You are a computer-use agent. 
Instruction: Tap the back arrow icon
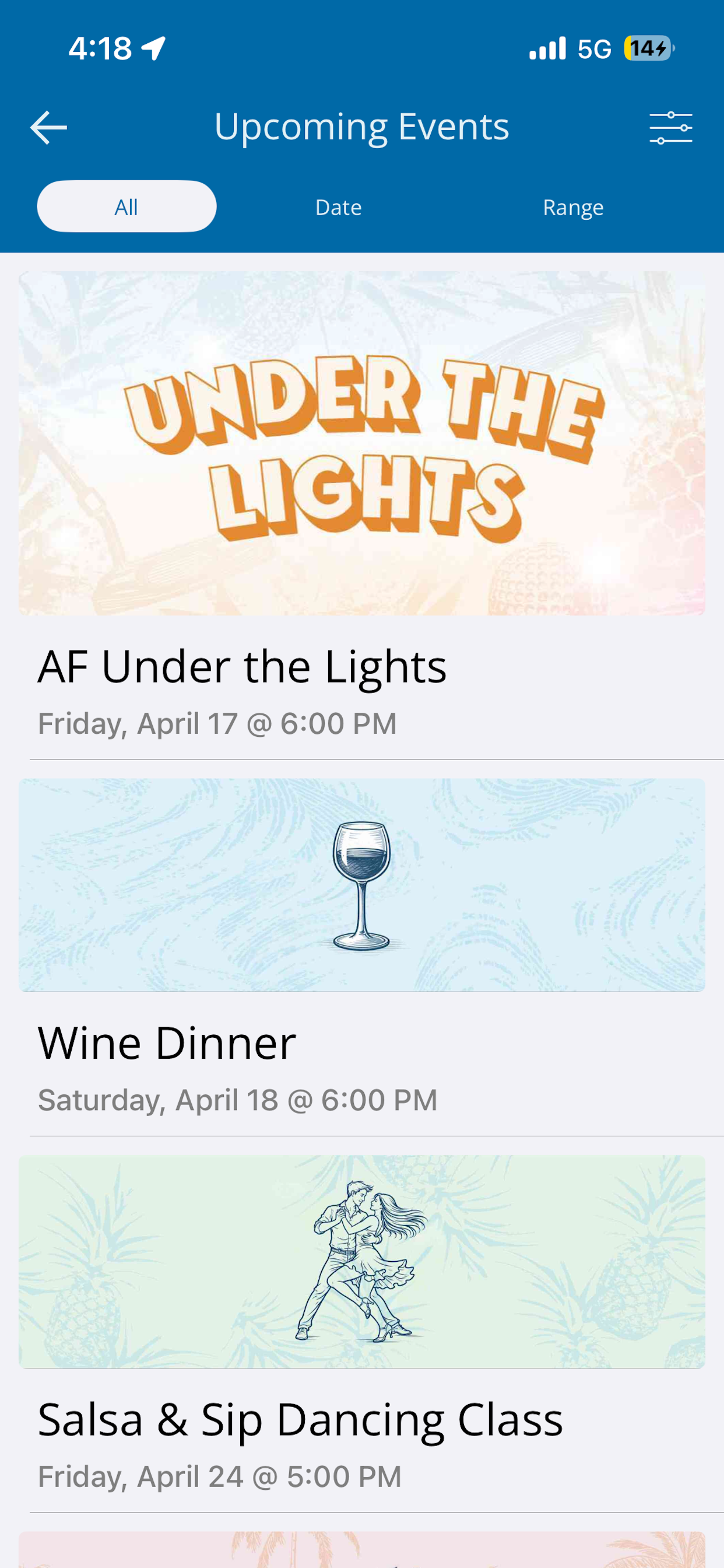pos(48,127)
